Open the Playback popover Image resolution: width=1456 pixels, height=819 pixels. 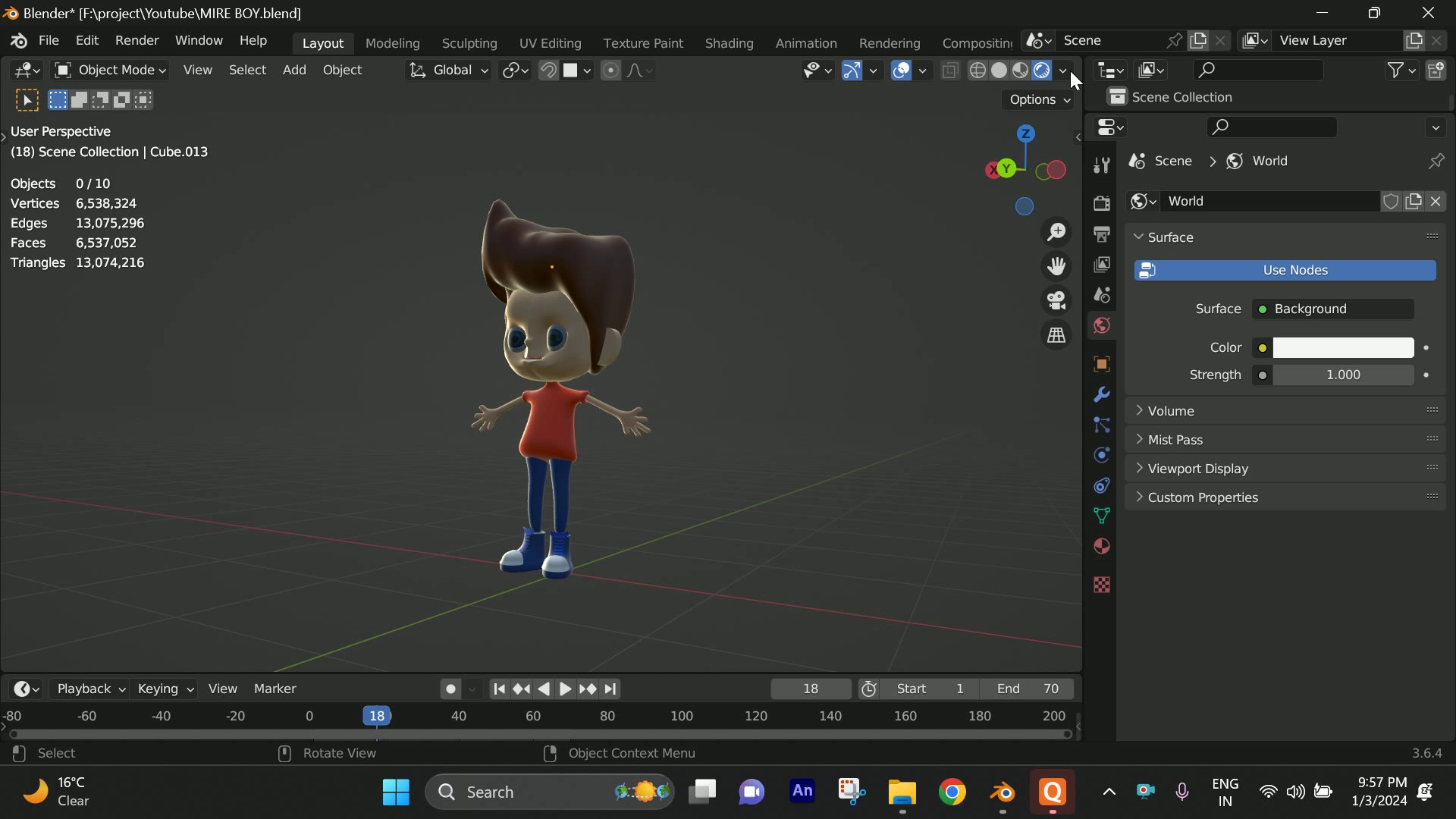click(x=89, y=689)
